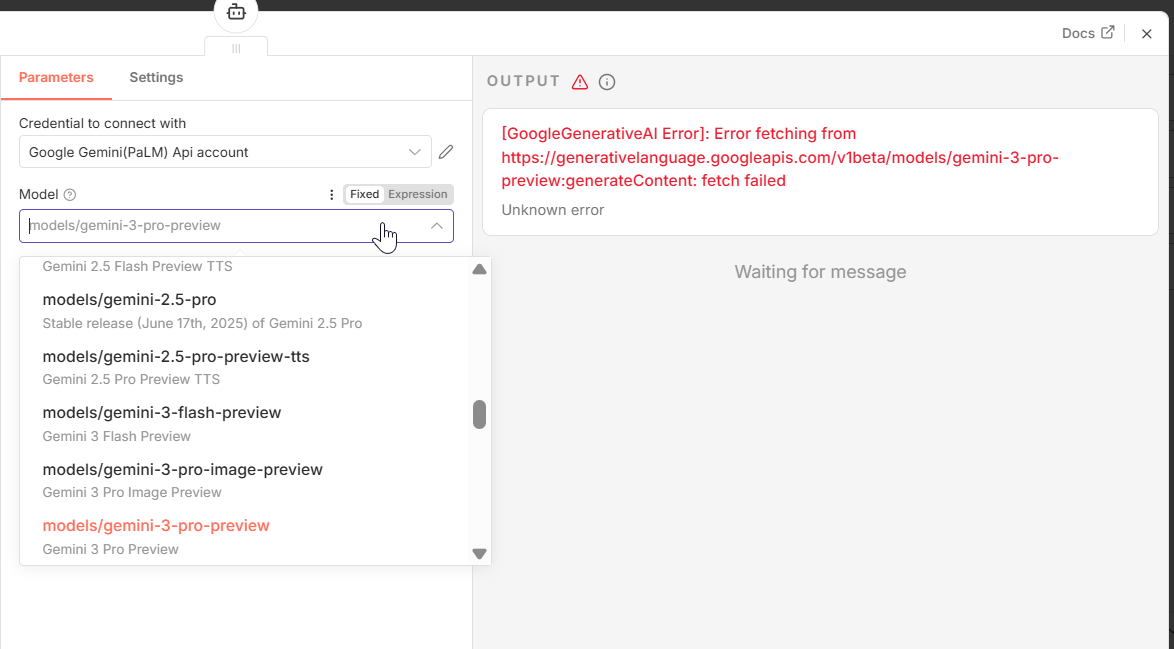The height and width of the screenshot is (649, 1174).
Task: Click the question mark help icon next to Model
Action: (x=69, y=194)
